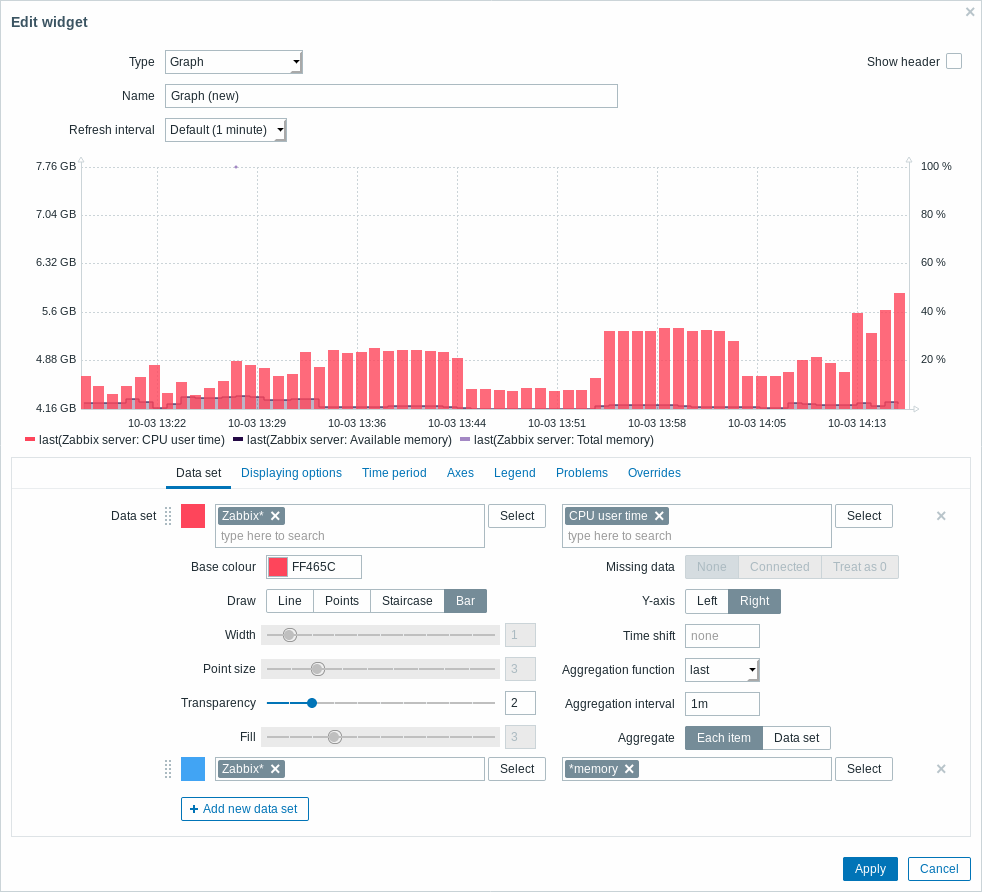Set Draw mode to Points
The image size is (982, 892).
coord(342,601)
